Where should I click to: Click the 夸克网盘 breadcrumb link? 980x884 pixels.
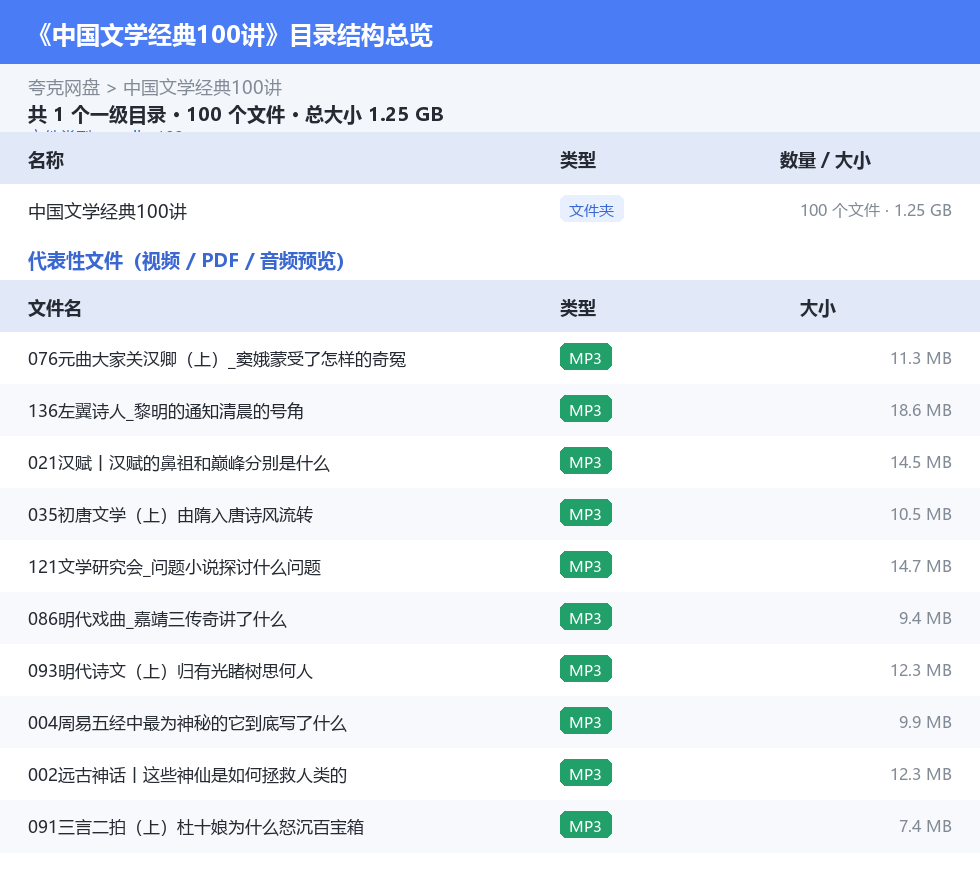64,88
